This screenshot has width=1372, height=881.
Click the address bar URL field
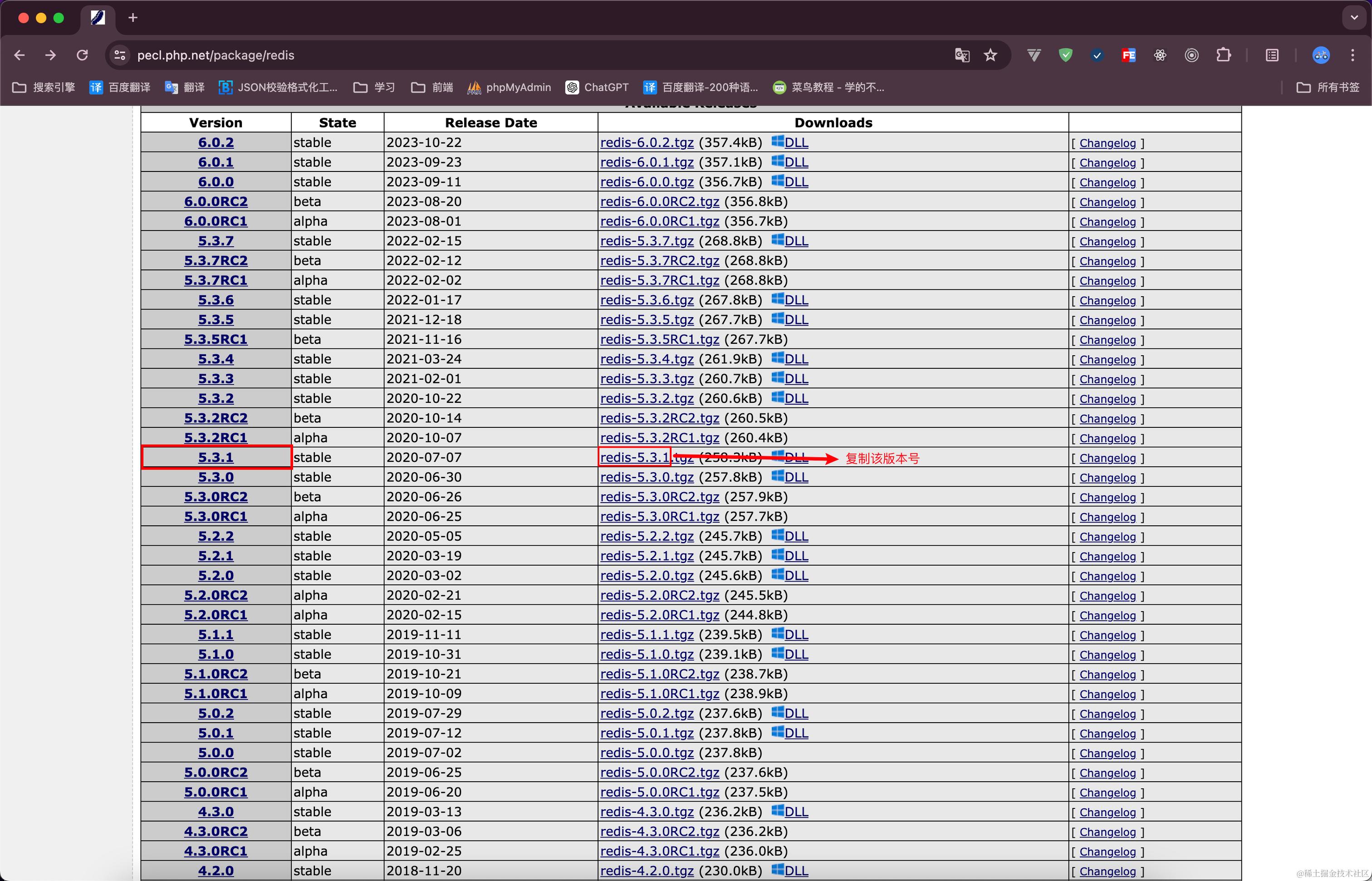pos(515,55)
